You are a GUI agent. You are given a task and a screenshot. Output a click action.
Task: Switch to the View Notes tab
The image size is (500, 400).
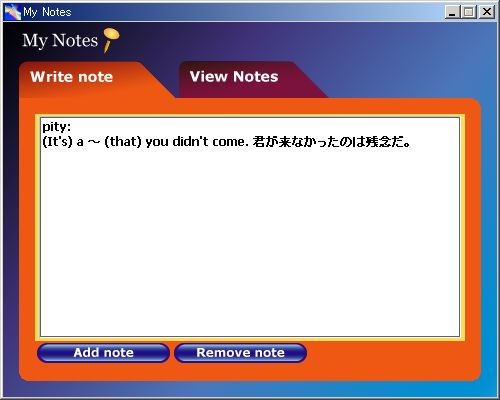click(234, 77)
